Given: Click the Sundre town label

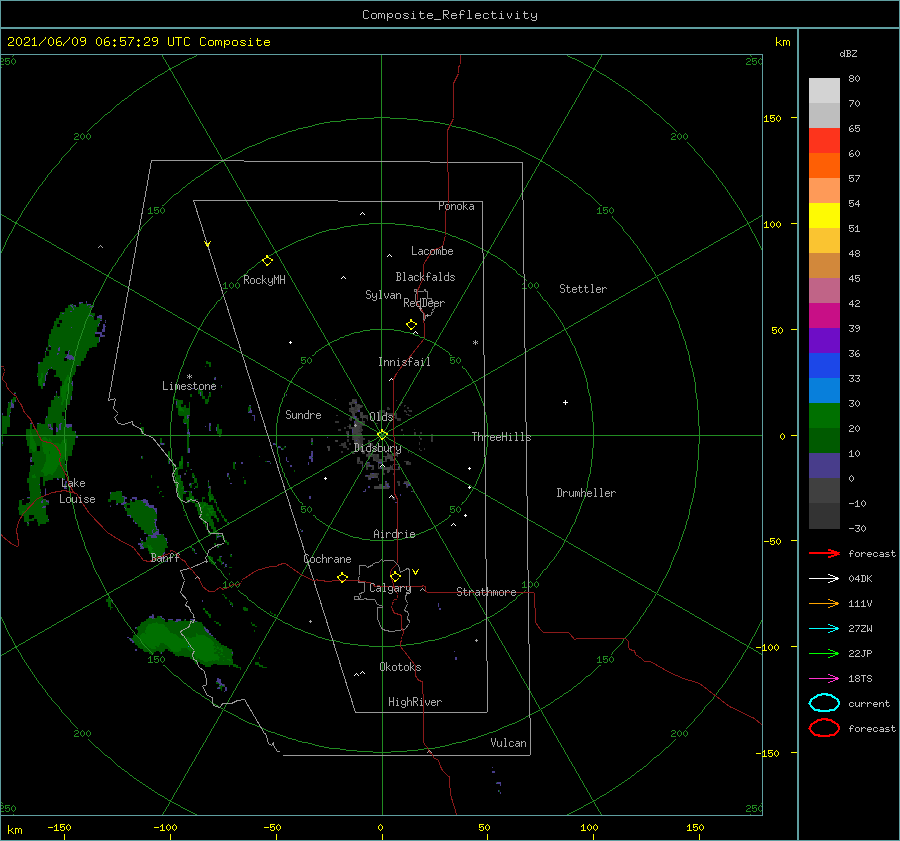Looking at the screenshot, I should (x=303, y=414).
